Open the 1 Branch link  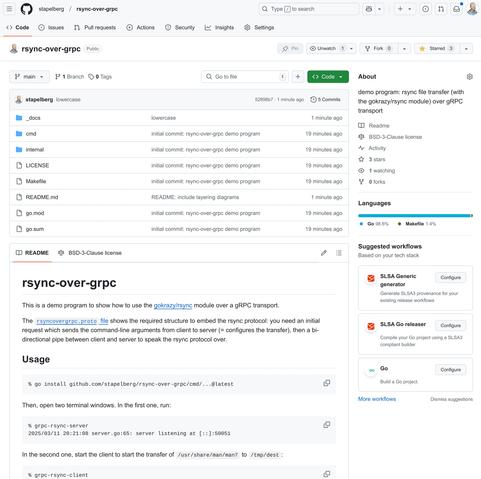tap(69, 77)
